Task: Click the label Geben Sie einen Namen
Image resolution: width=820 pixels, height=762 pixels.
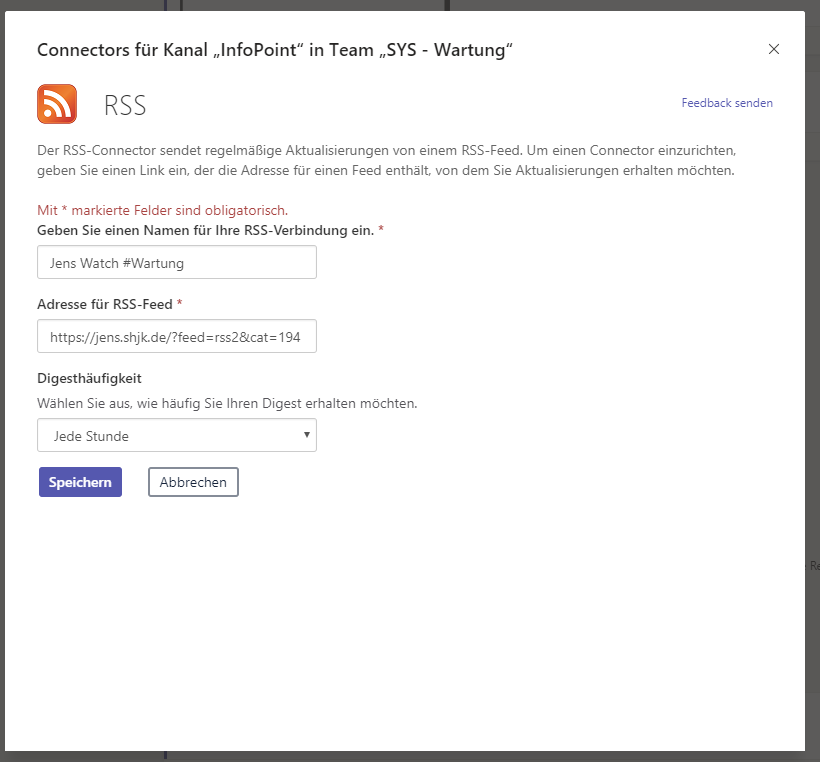Action: (205, 230)
